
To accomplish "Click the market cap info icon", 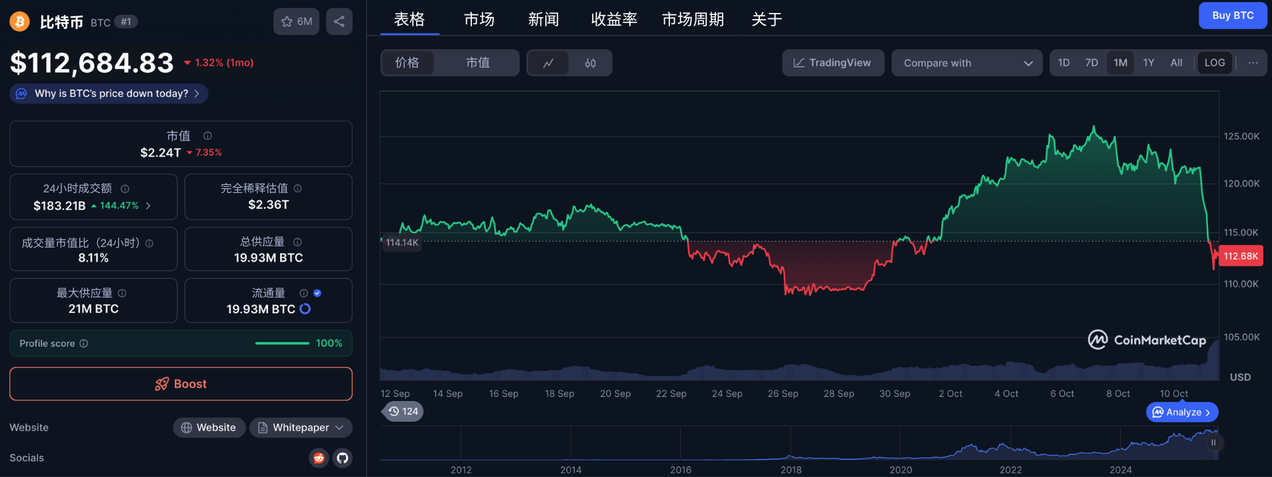I will click(207, 136).
